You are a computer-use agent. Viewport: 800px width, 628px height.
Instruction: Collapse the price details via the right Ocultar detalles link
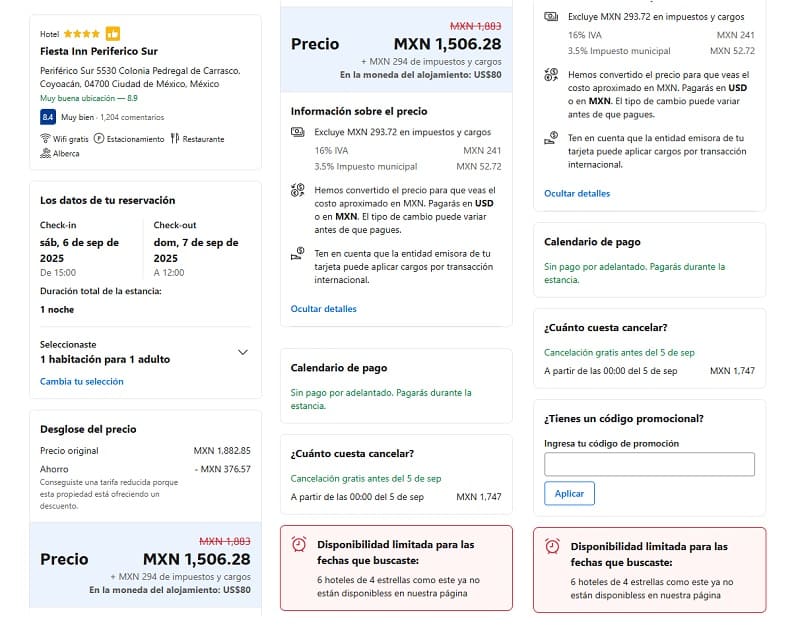coord(577,193)
